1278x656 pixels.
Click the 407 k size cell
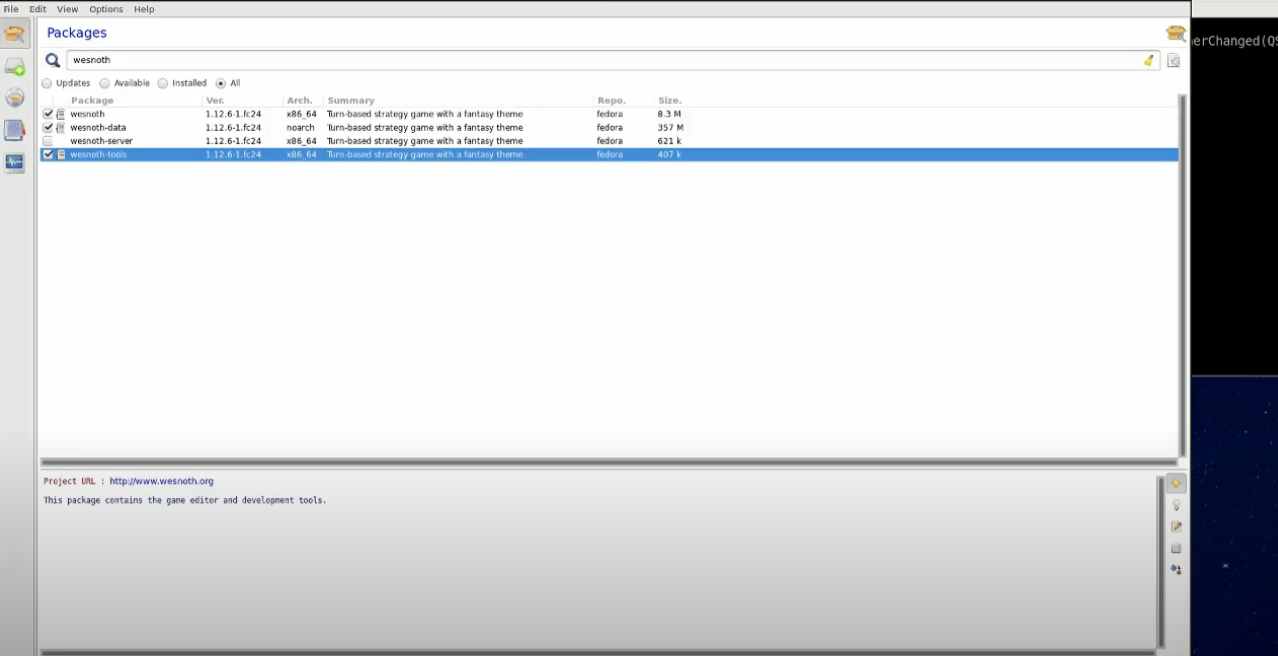tap(669, 155)
